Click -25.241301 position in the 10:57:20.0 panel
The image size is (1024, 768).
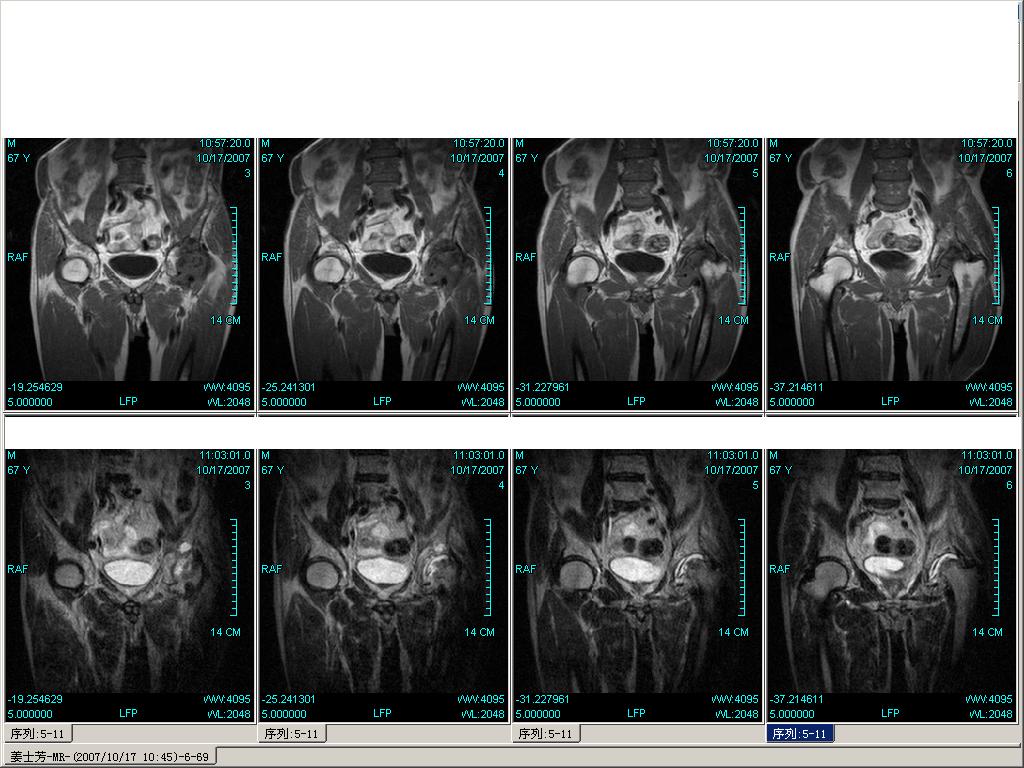(289, 387)
